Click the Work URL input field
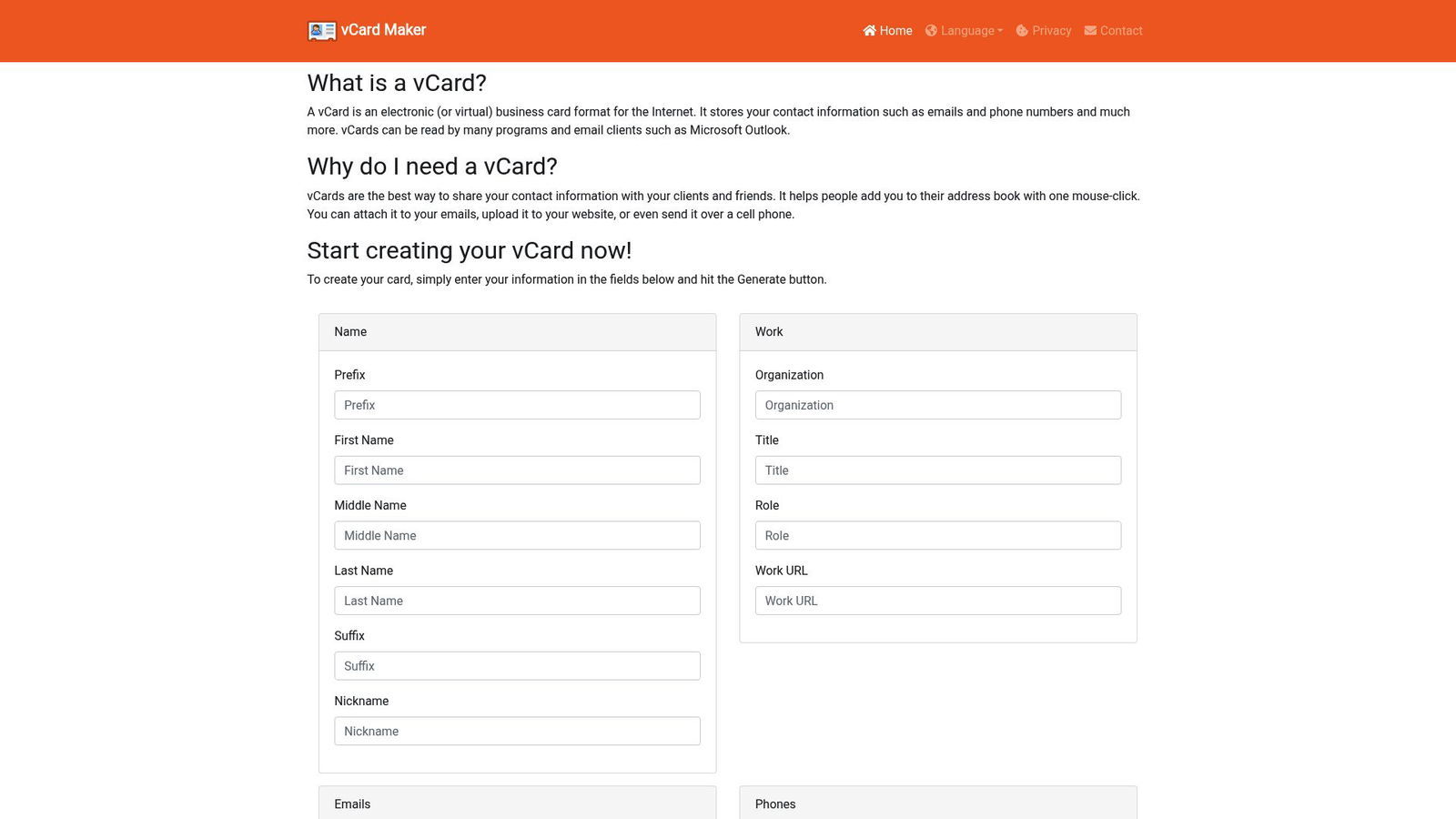The height and width of the screenshot is (819, 1456). [938, 600]
